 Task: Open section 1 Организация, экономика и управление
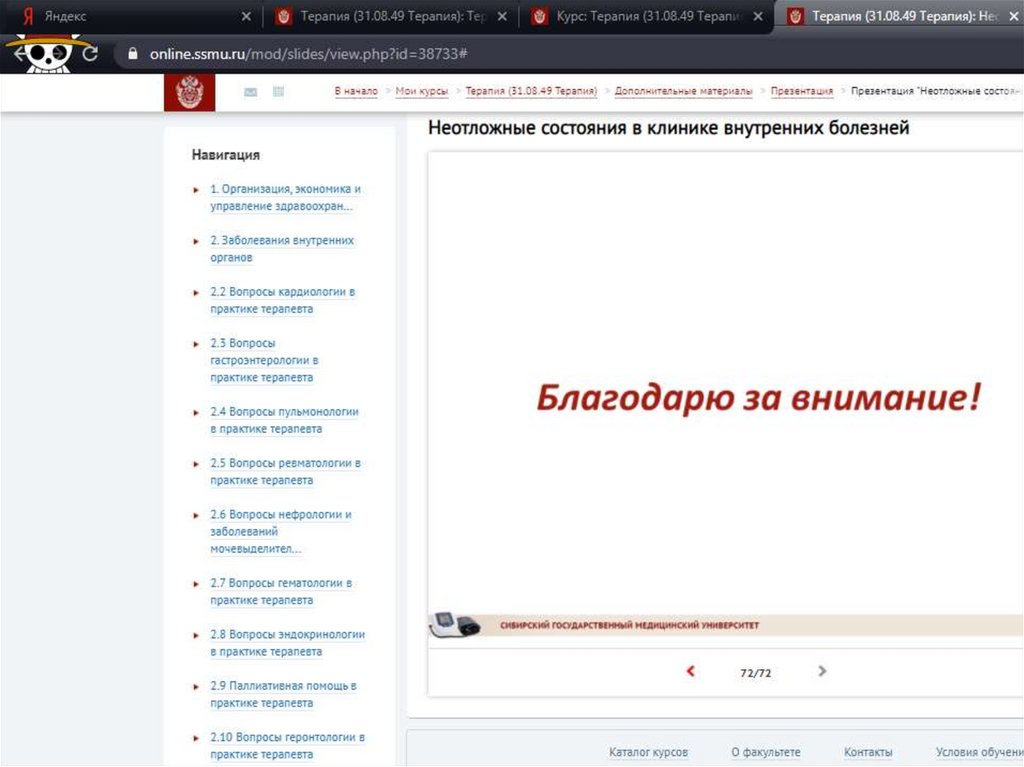coord(285,197)
